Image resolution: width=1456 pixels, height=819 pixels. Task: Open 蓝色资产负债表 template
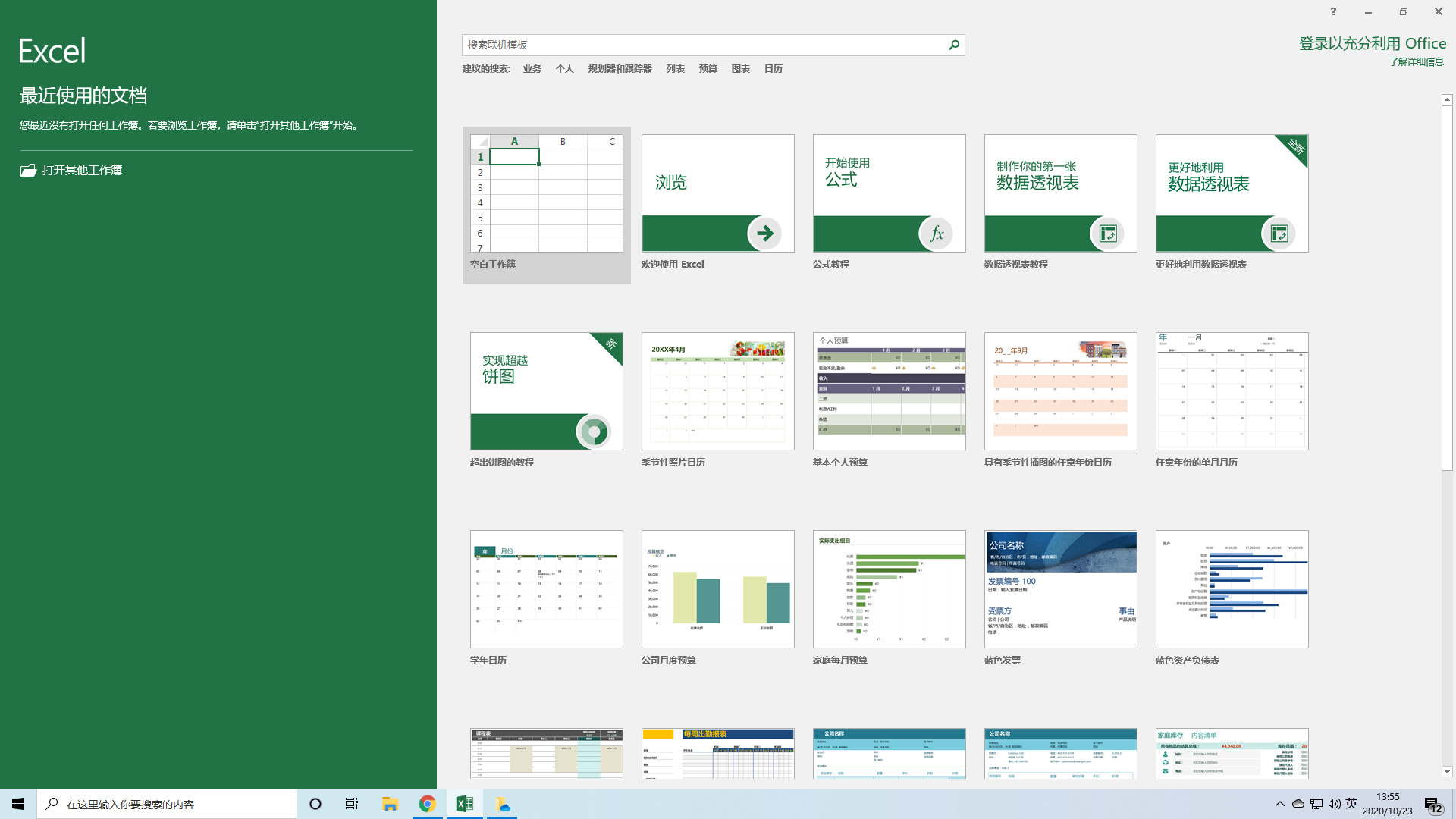point(1232,598)
